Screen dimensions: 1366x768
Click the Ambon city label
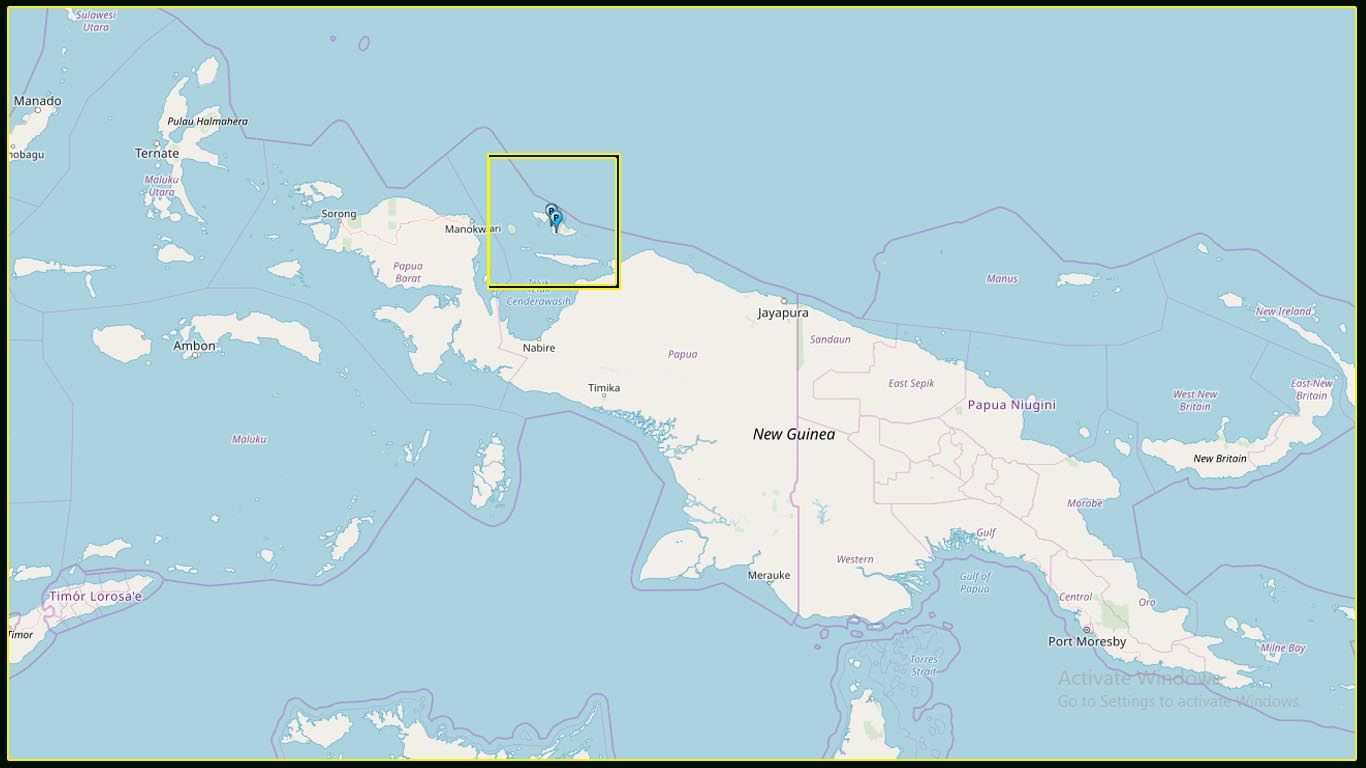[x=192, y=345]
